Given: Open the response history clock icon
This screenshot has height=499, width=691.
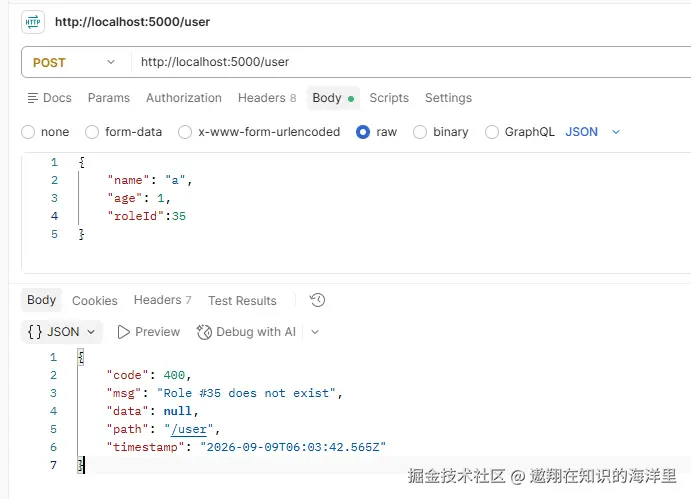Looking at the screenshot, I should coord(317,300).
